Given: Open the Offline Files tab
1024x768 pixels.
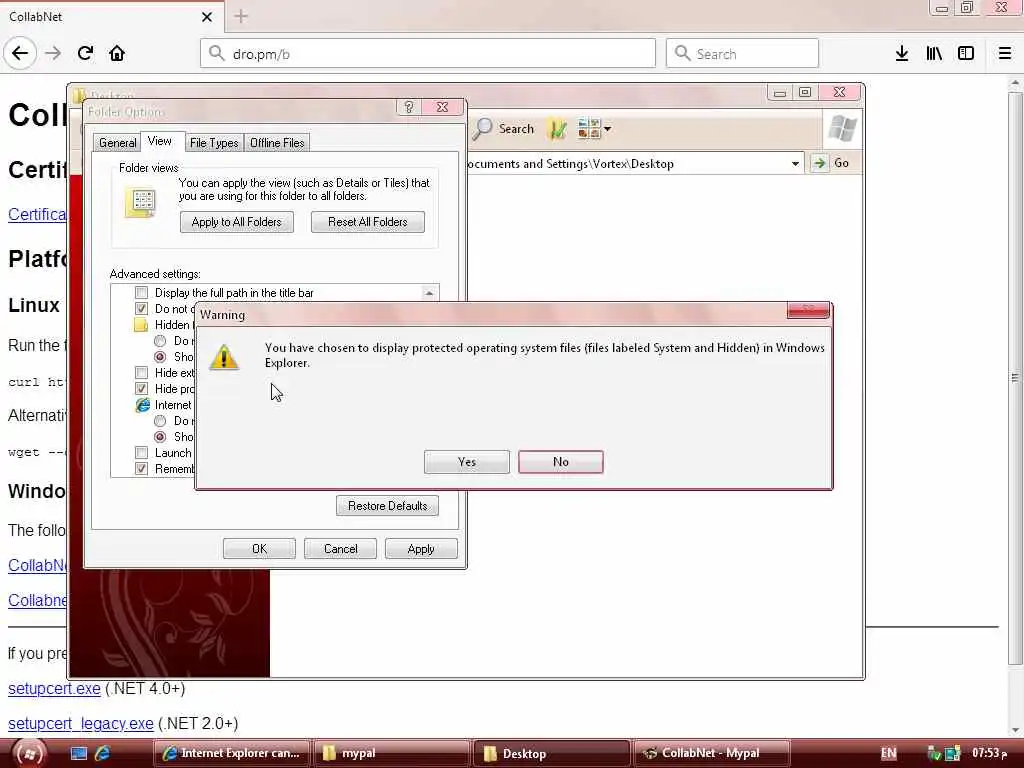Looking at the screenshot, I should [x=277, y=142].
